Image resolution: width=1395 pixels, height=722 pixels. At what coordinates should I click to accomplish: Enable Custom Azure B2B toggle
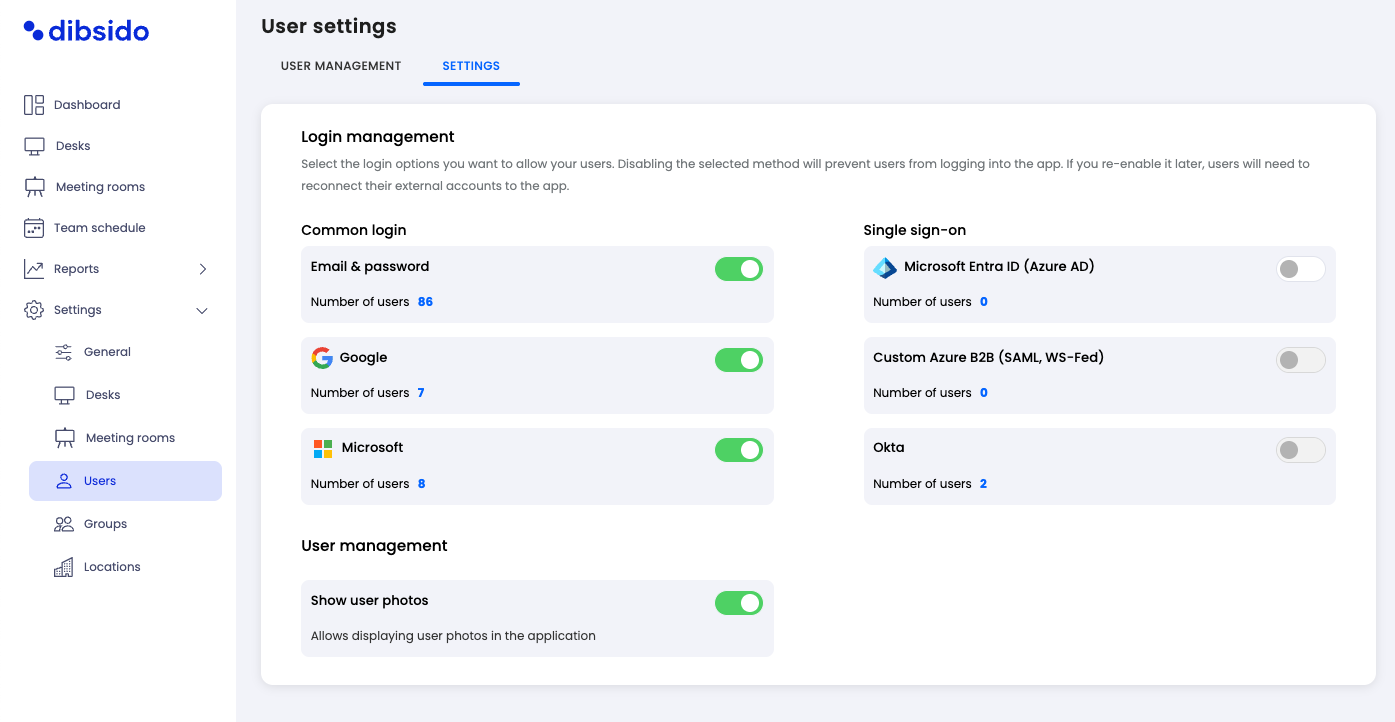click(1301, 360)
